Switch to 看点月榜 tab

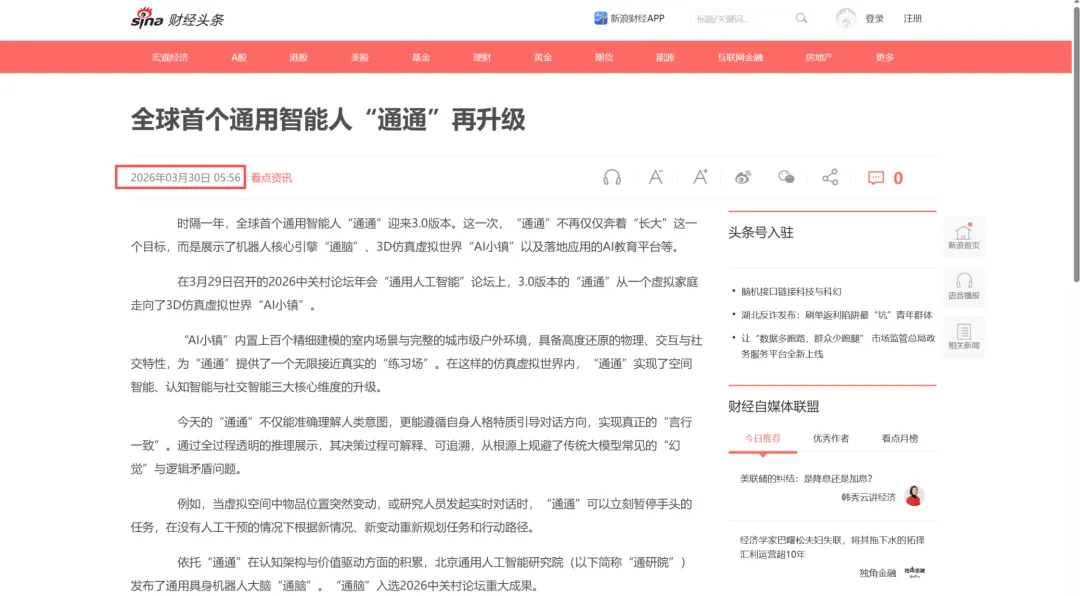[900, 438]
